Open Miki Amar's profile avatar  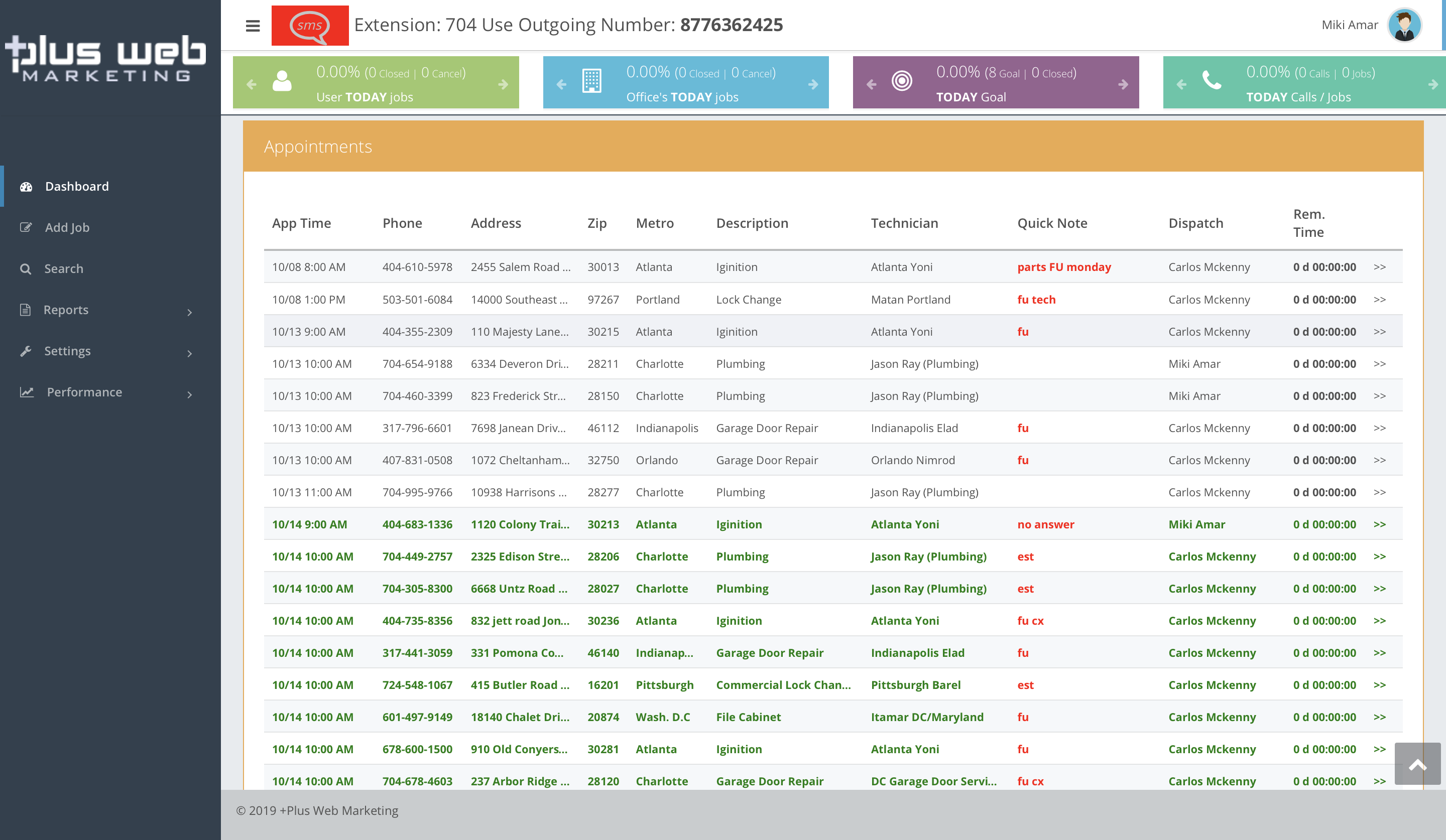coord(1404,25)
